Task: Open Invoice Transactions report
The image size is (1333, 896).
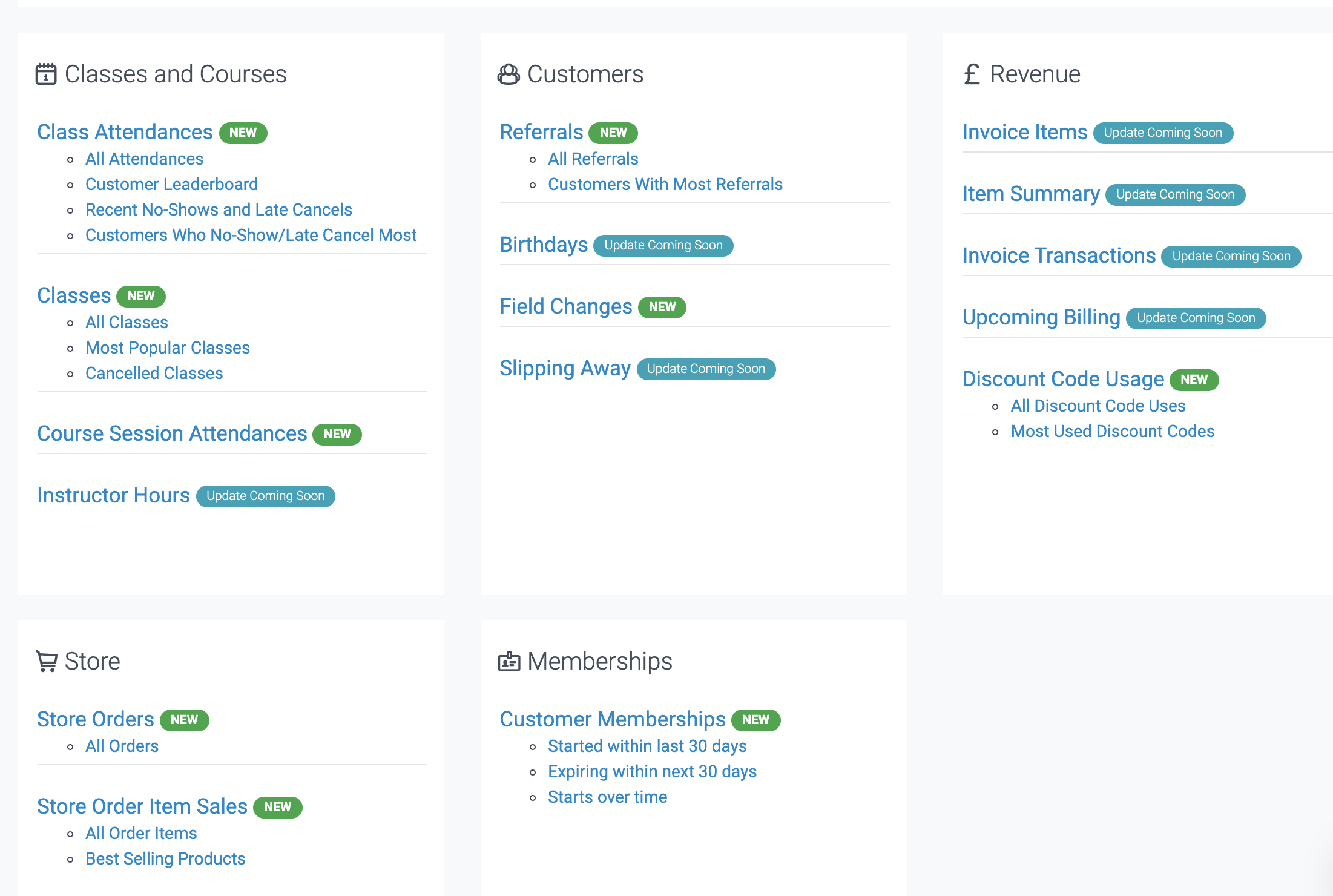Action: click(1059, 255)
